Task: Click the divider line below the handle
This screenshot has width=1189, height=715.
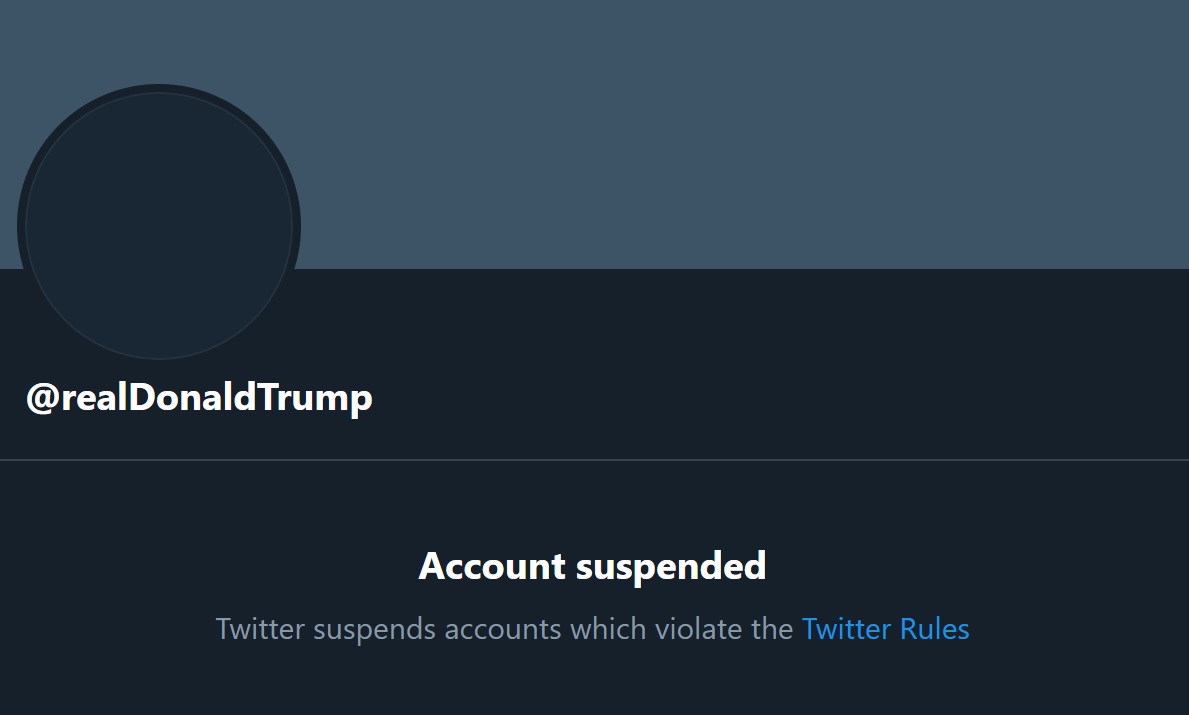Action: tap(594, 460)
